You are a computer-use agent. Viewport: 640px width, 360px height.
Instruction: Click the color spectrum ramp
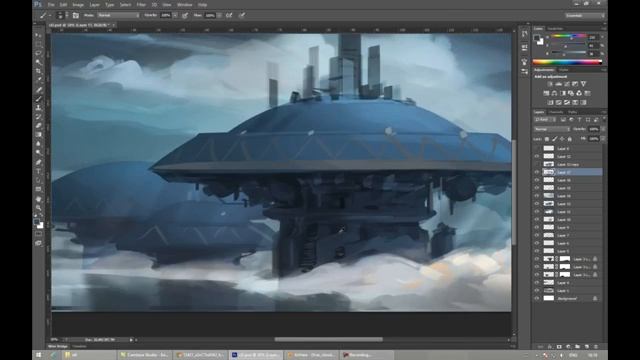click(x=567, y=62)
